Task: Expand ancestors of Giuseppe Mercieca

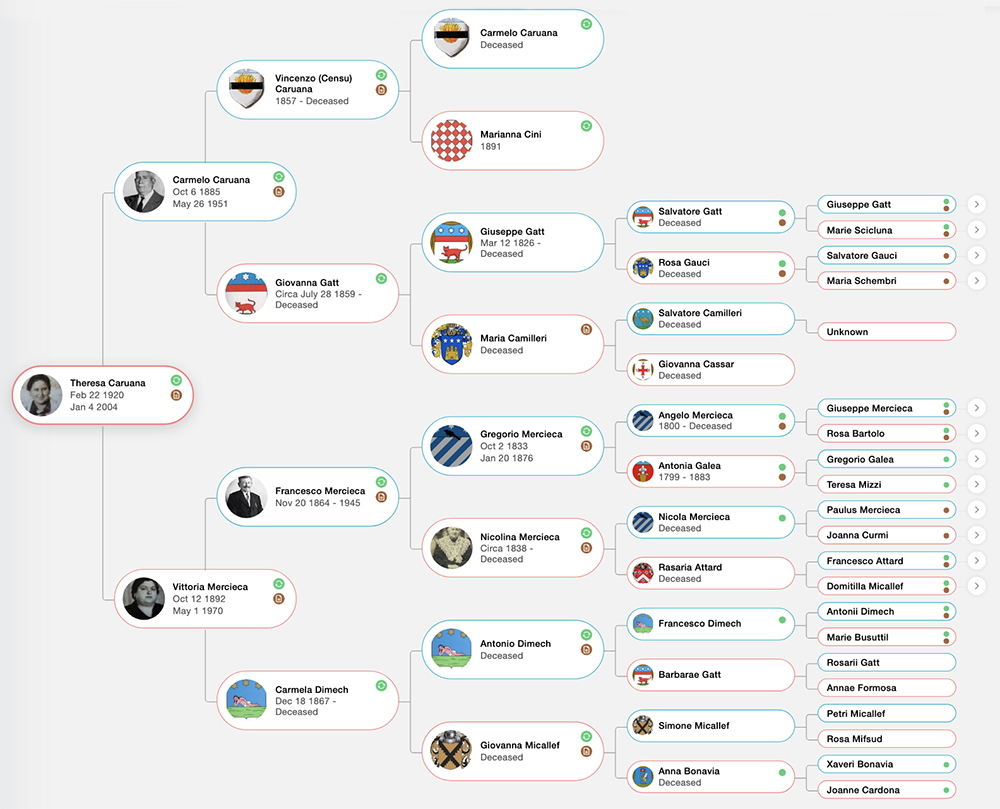Action: click(x=976, y=408)
